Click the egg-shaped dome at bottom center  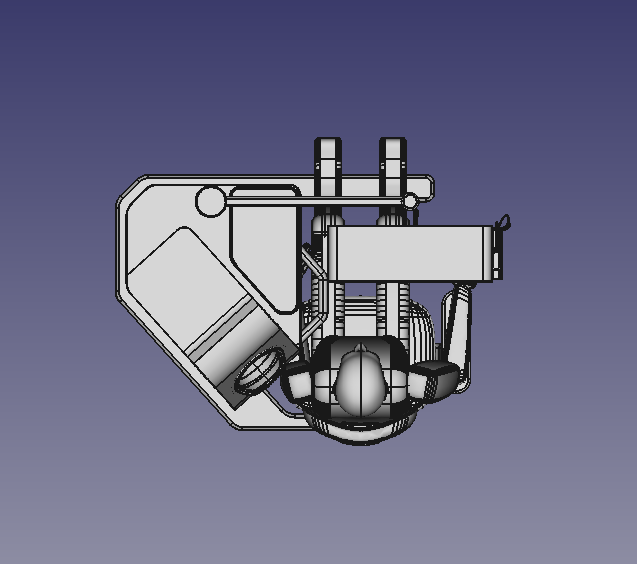[x=360, y=384]
